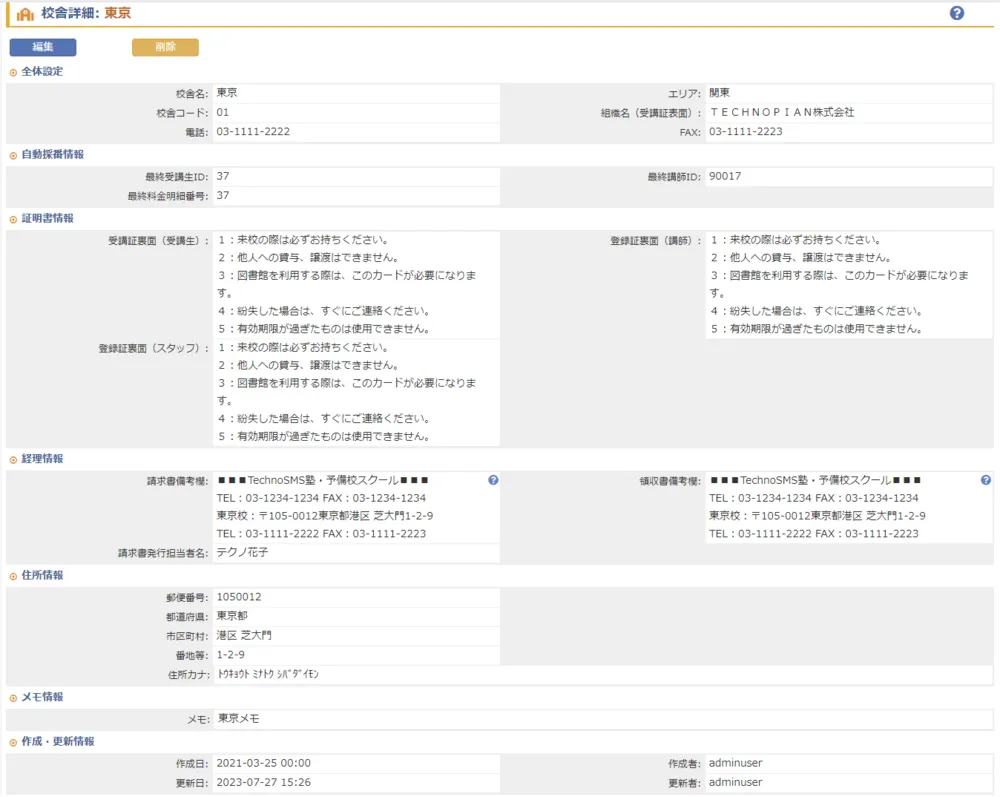Collapse the 住所情報 section

[13, 576]
